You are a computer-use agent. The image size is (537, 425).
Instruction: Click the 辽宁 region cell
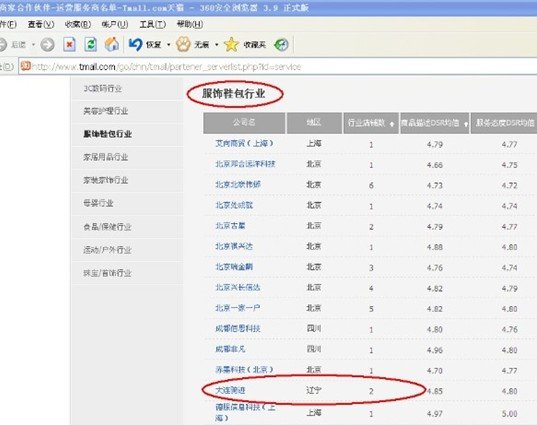pyautogui.click(x=314, y=390)
